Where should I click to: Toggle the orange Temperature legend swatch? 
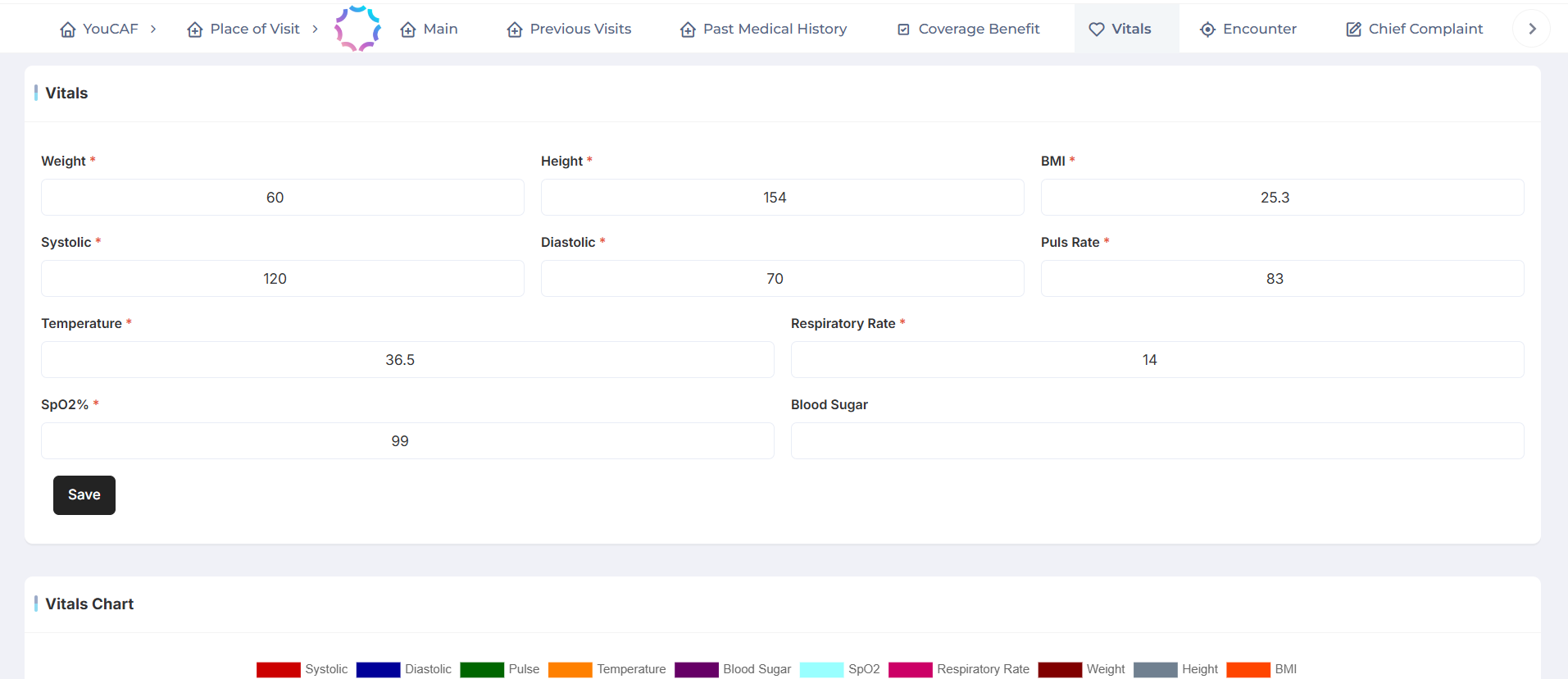click(x=570, y=669)
